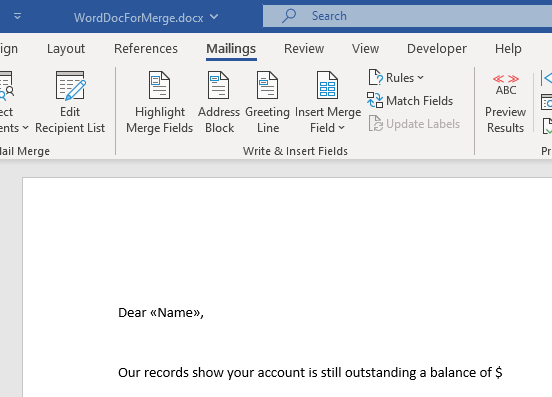This screenshot has height=397, width=552.
Task: Open the References tab
Action: (x=146, y=49)
